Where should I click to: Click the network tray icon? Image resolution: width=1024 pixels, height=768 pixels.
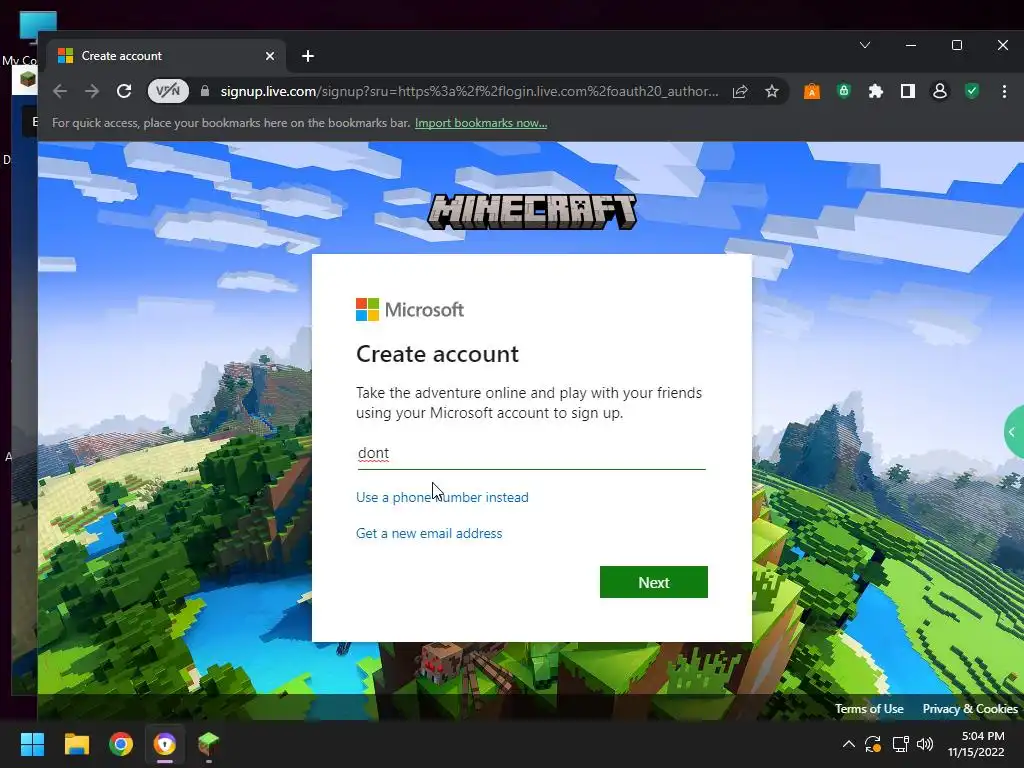pos(901,744)
